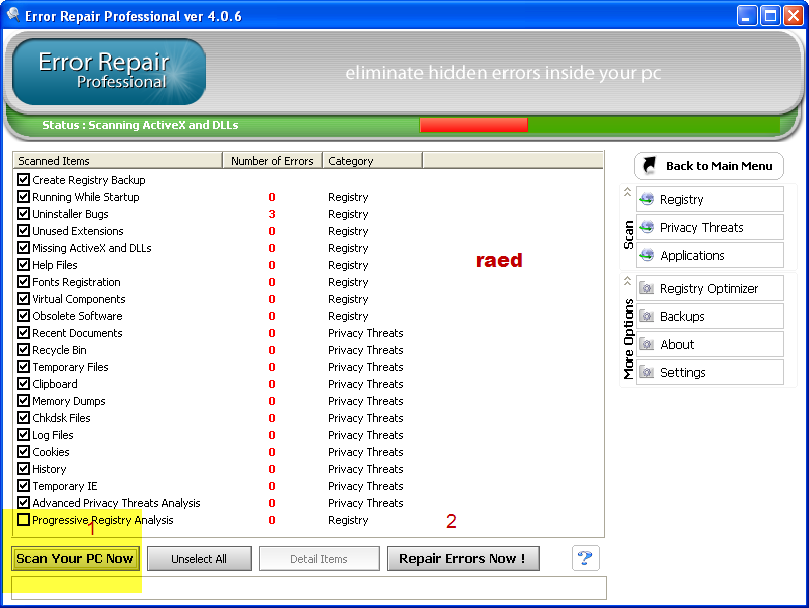Enable Progressive Registry Analysis checkbox
The height and width of the screenshot is (608, 809).
coord(23,520)
